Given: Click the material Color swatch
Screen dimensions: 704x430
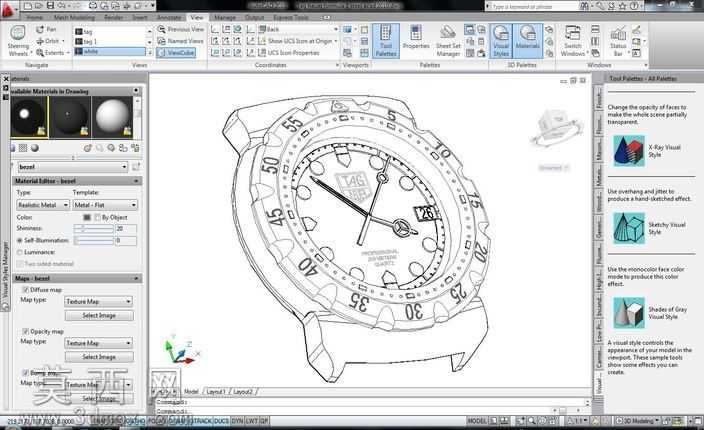Looking at the screenshot, I should click(x=87, y=217).
